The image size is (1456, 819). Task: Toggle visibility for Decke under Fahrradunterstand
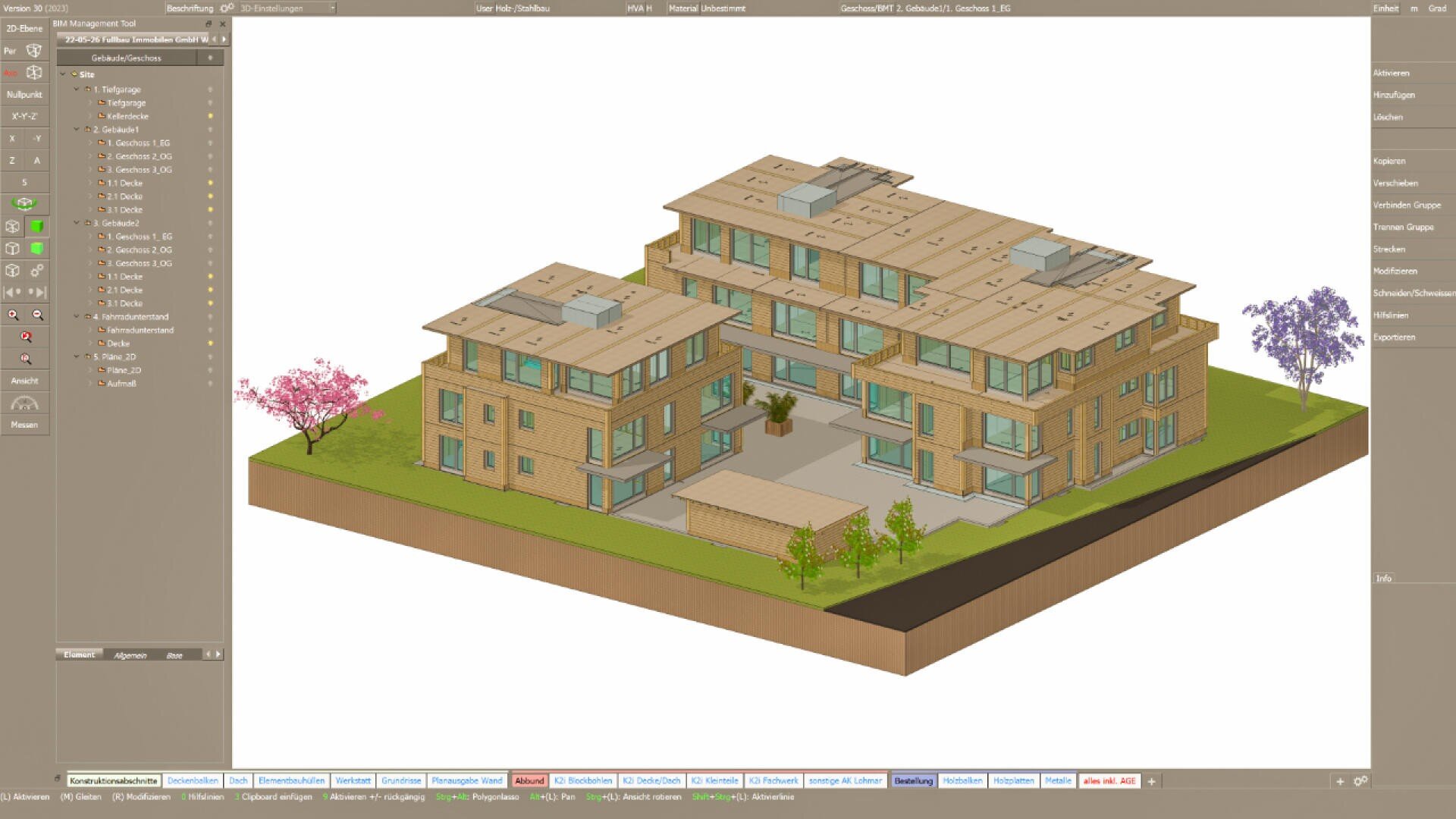[x=210, y=343]
